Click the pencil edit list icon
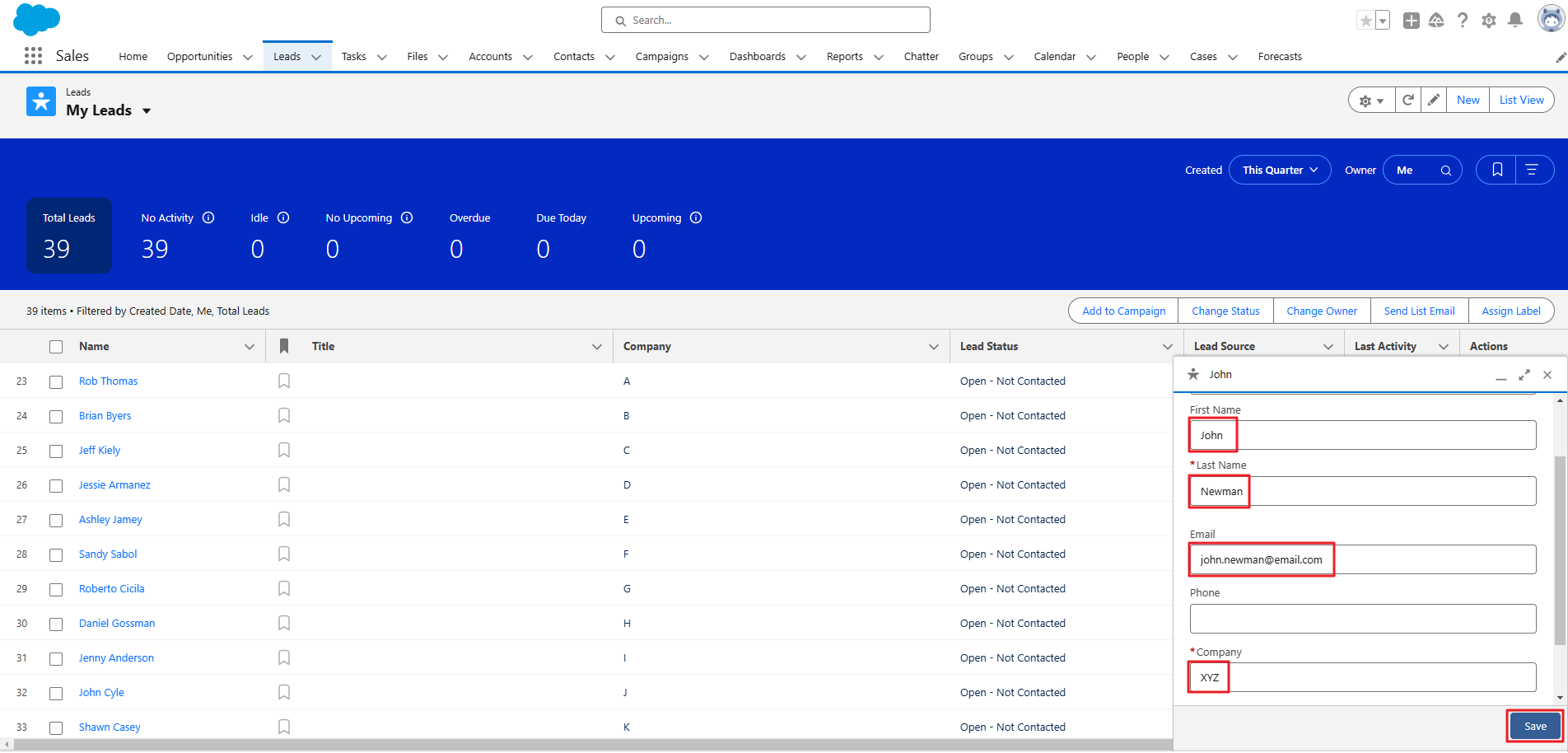 [1434, 101]
